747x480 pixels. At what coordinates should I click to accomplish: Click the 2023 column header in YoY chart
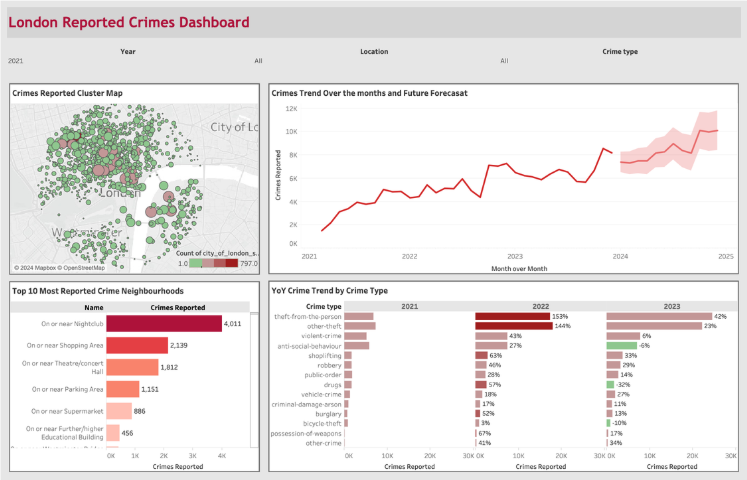[670, 306]
